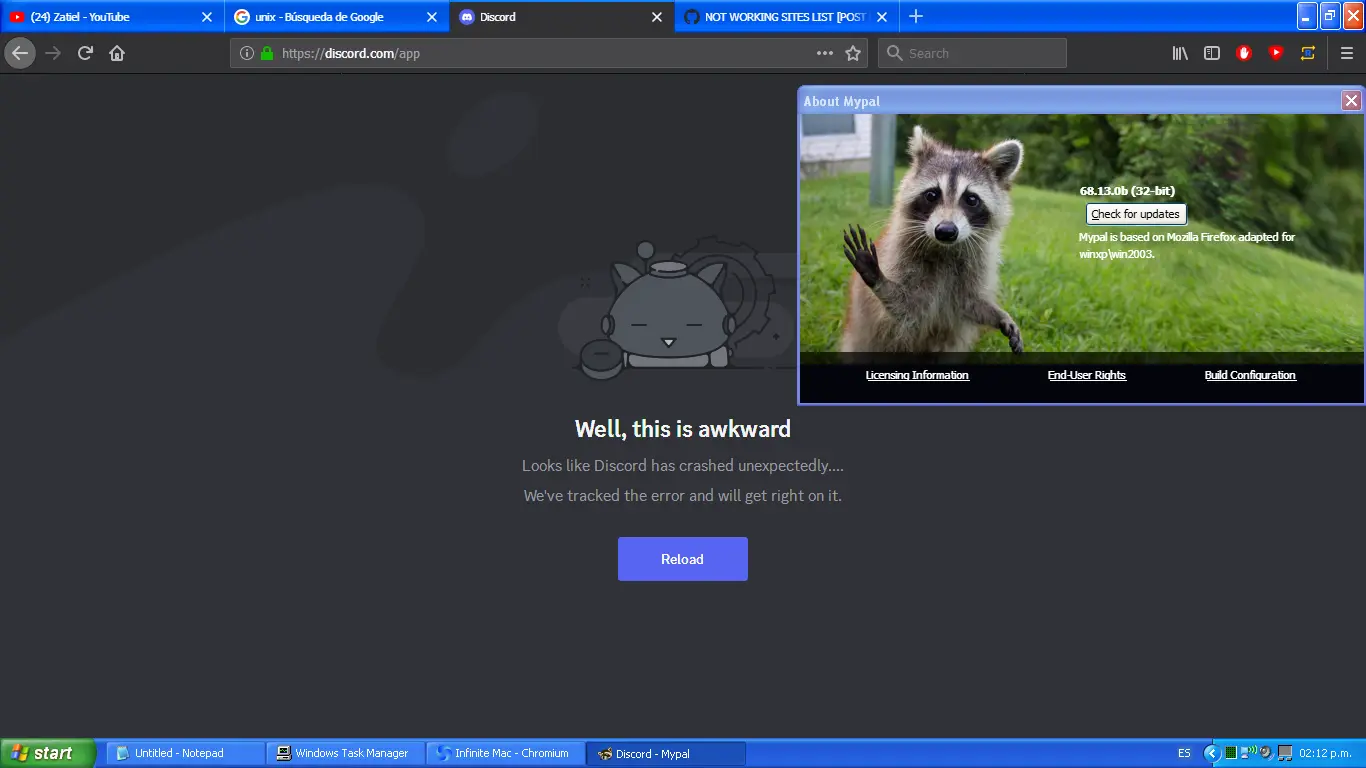Open the red hand adblock extension

[x=1244, y=53]
